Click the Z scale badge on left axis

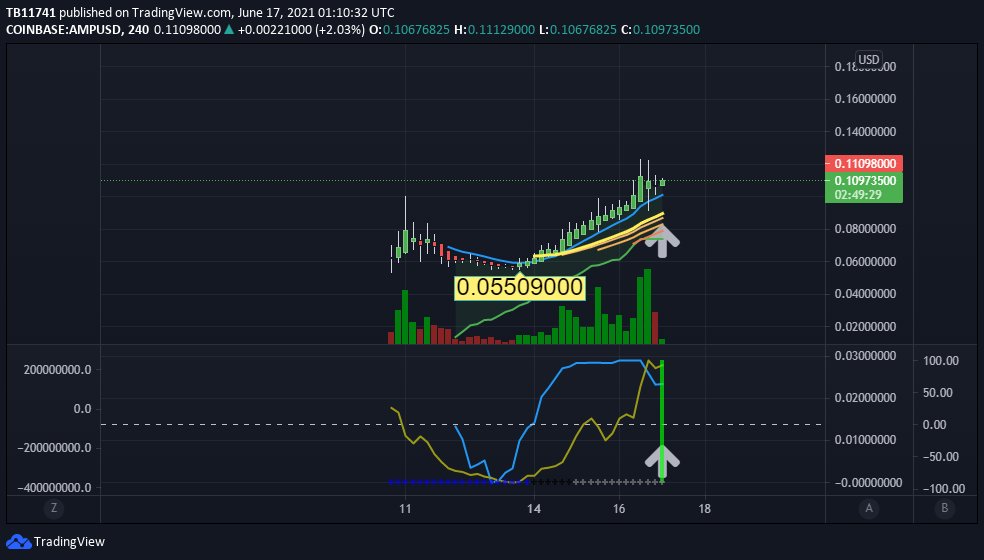54,508
